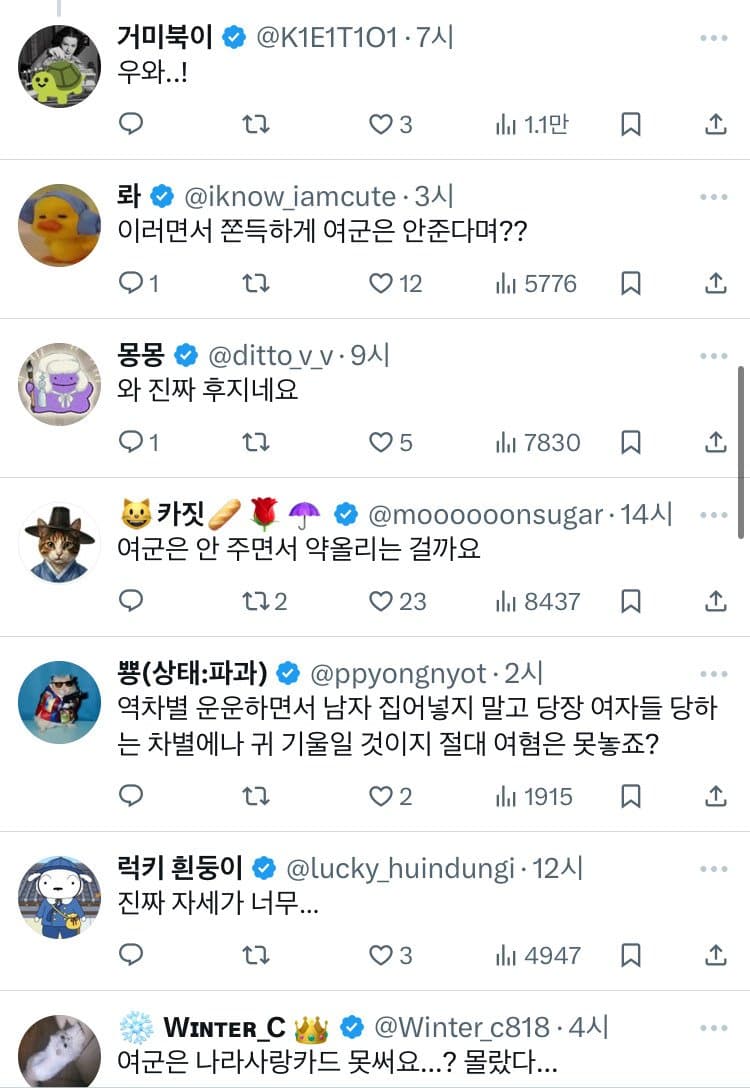
Task: Reply to 카짓's tweet
Action: 131,601
